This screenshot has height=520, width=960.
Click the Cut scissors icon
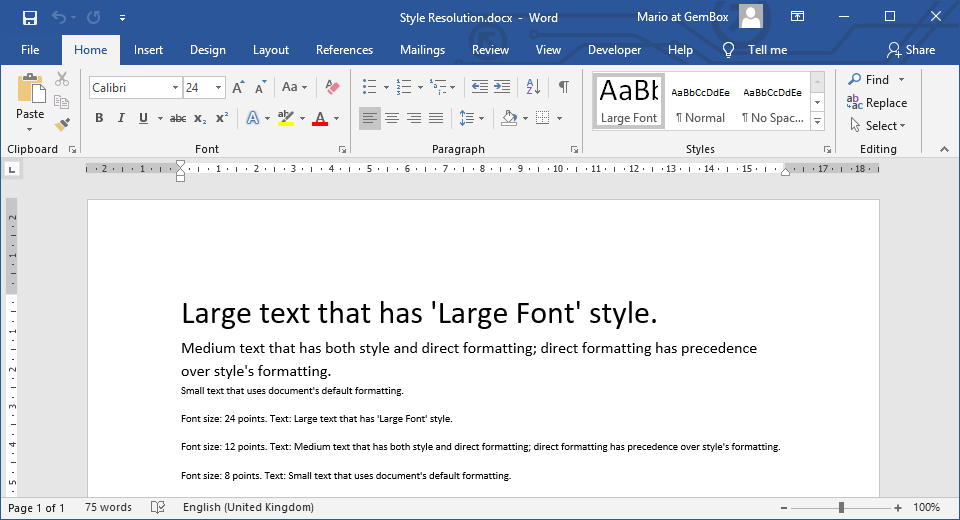[62, 79]
